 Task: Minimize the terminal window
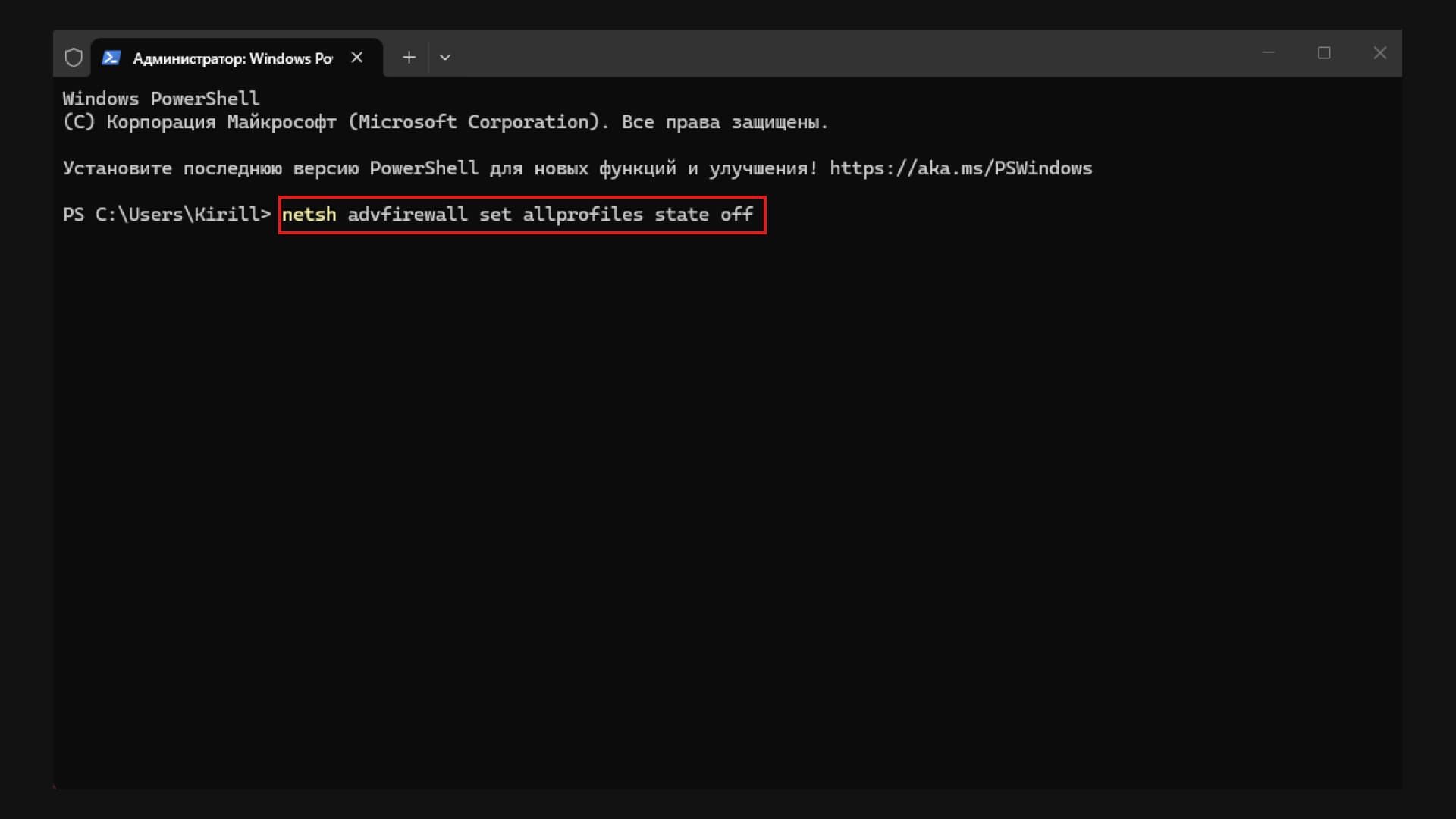tap(1268, 53)
